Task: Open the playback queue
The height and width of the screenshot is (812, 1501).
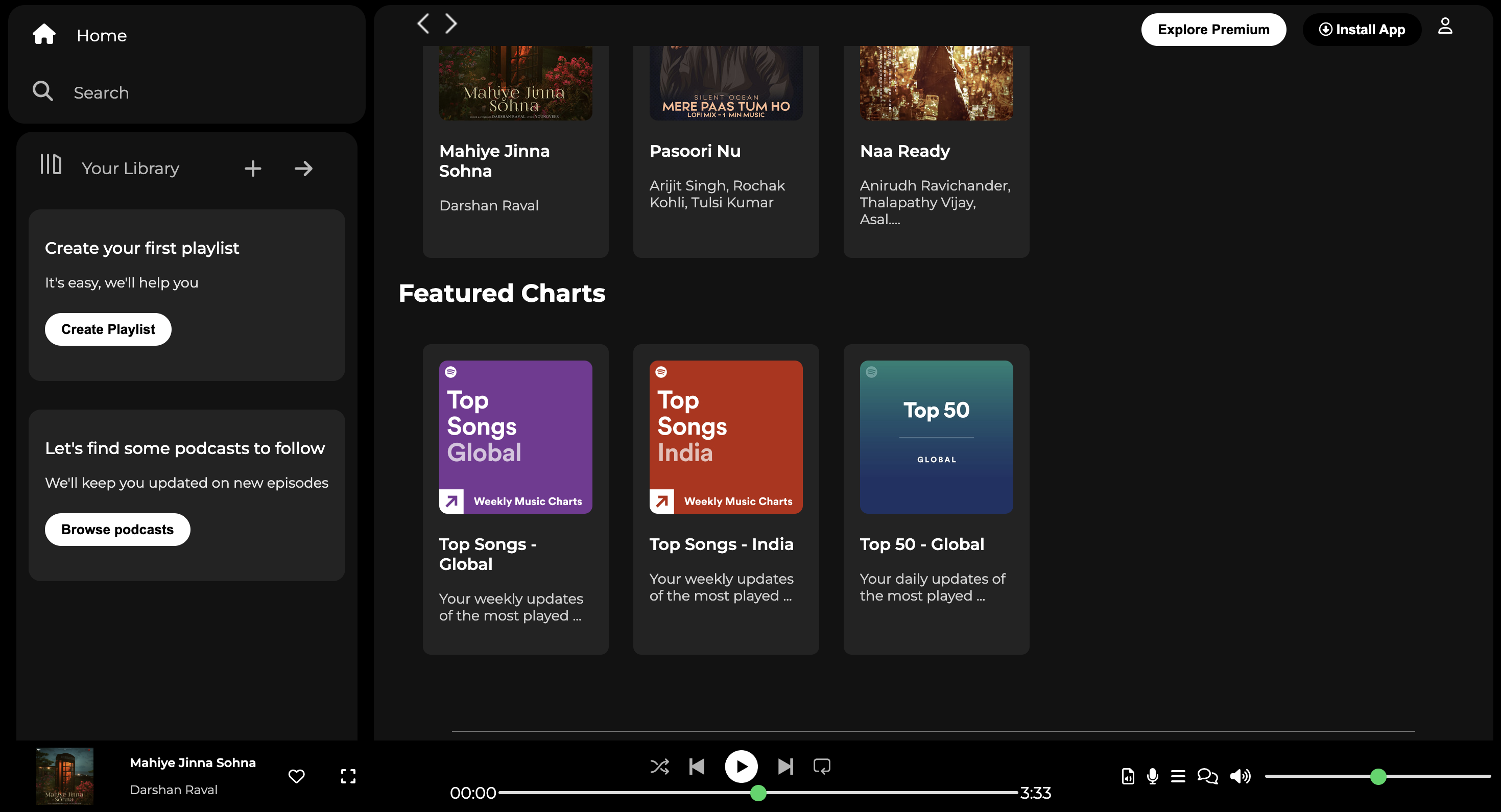Action: (1179, 776)
